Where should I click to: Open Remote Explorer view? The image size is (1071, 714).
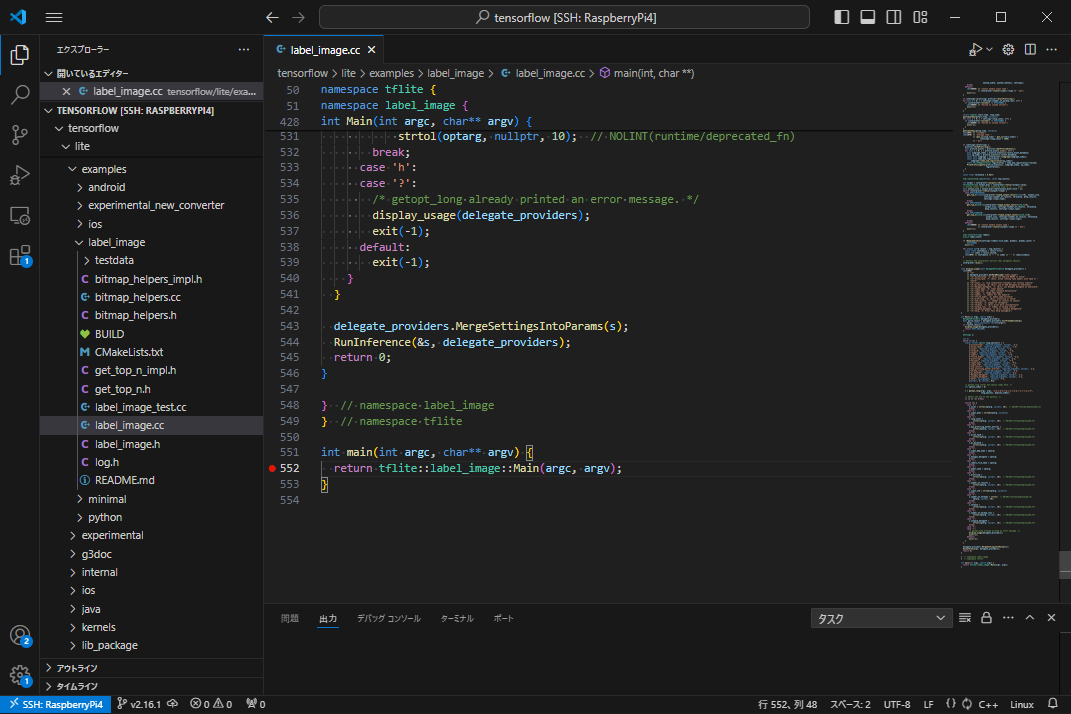[x=20, y=216]
